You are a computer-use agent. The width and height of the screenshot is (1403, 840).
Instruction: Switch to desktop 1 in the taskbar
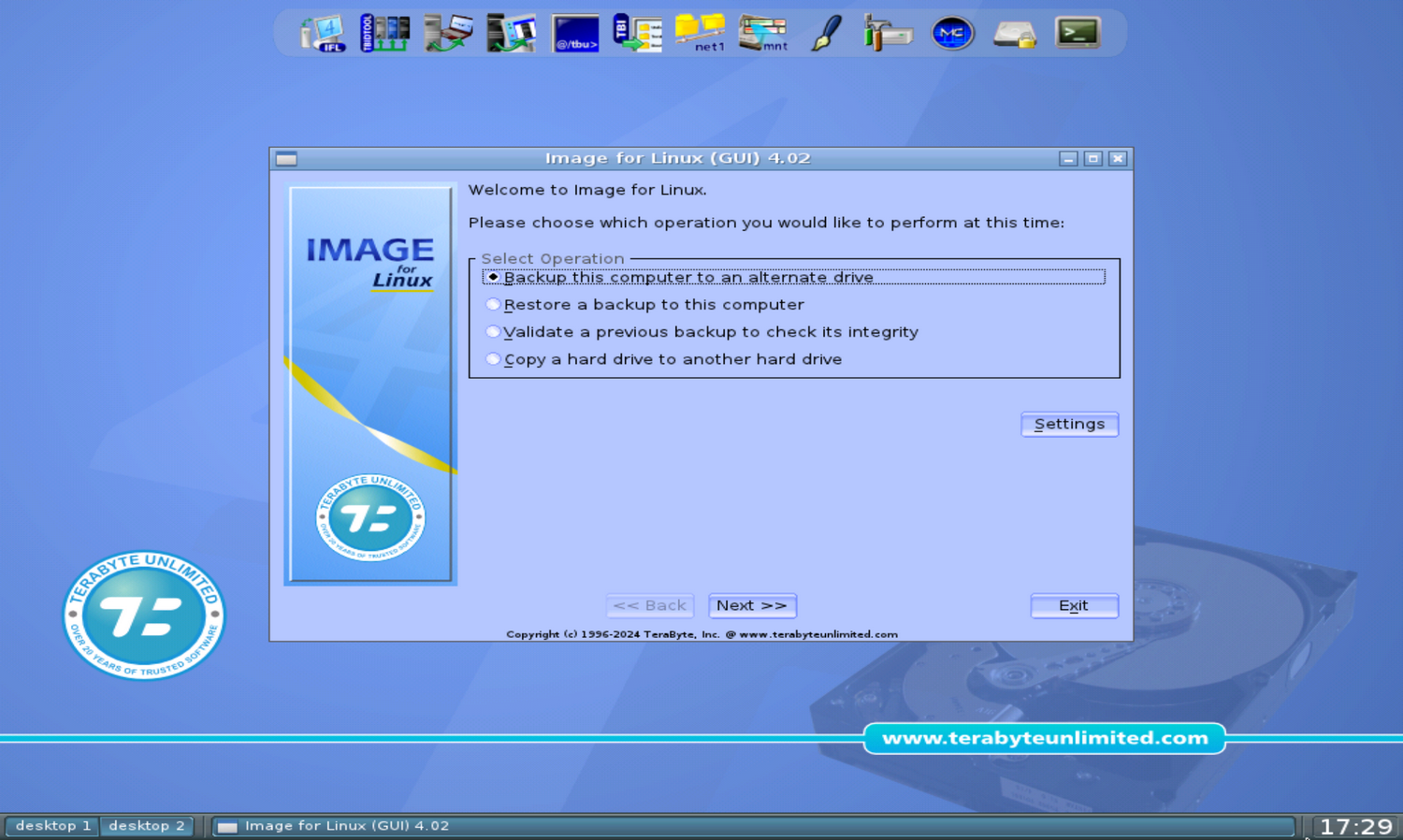pos(53,826)
